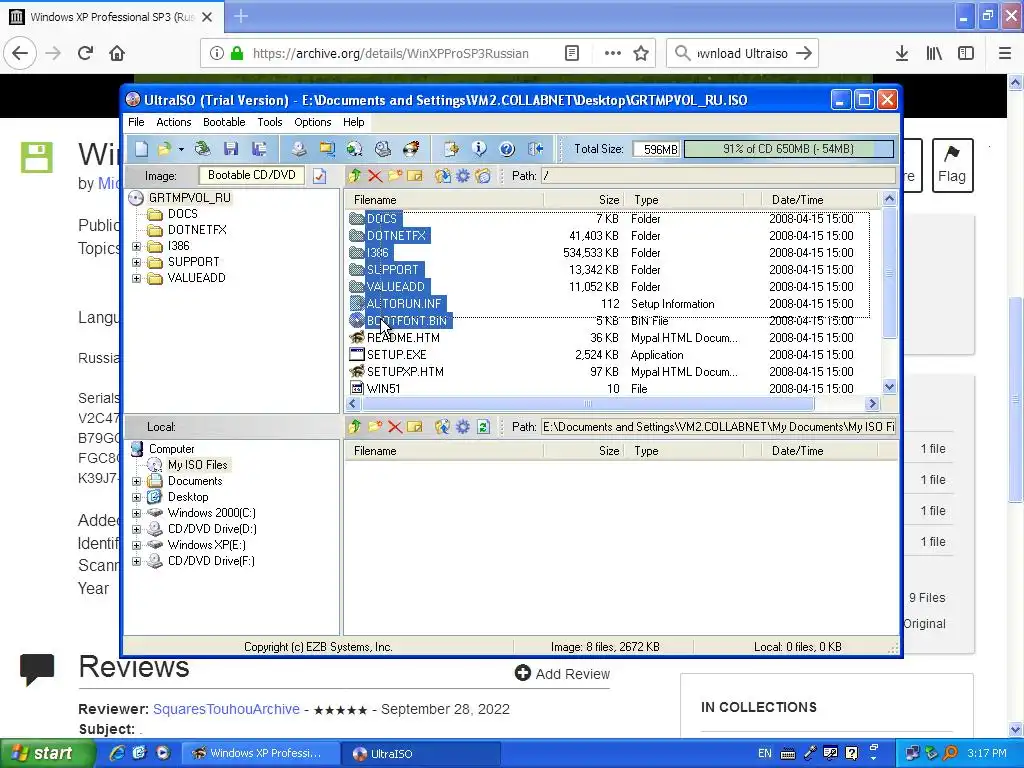
Task: Click the Open CD/DVD icon in UltraISO toolbar
Action: click(202, 149)
